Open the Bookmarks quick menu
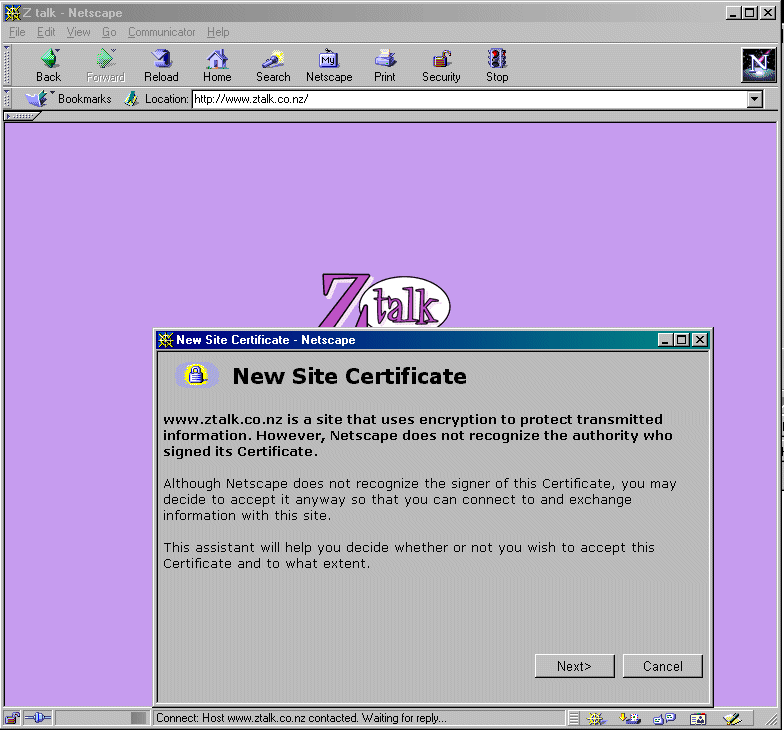Image resolution: width=784 pixels, height=730 pixels. (x=70, y=99)
